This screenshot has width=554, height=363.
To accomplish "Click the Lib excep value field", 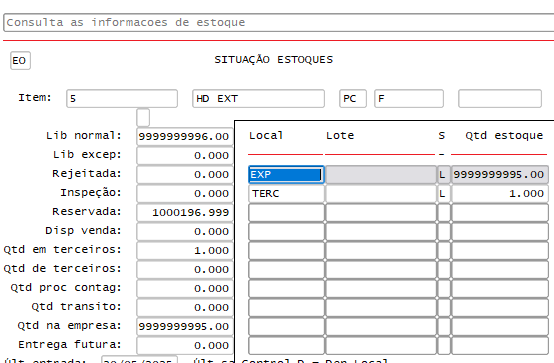I will [184, 156].
